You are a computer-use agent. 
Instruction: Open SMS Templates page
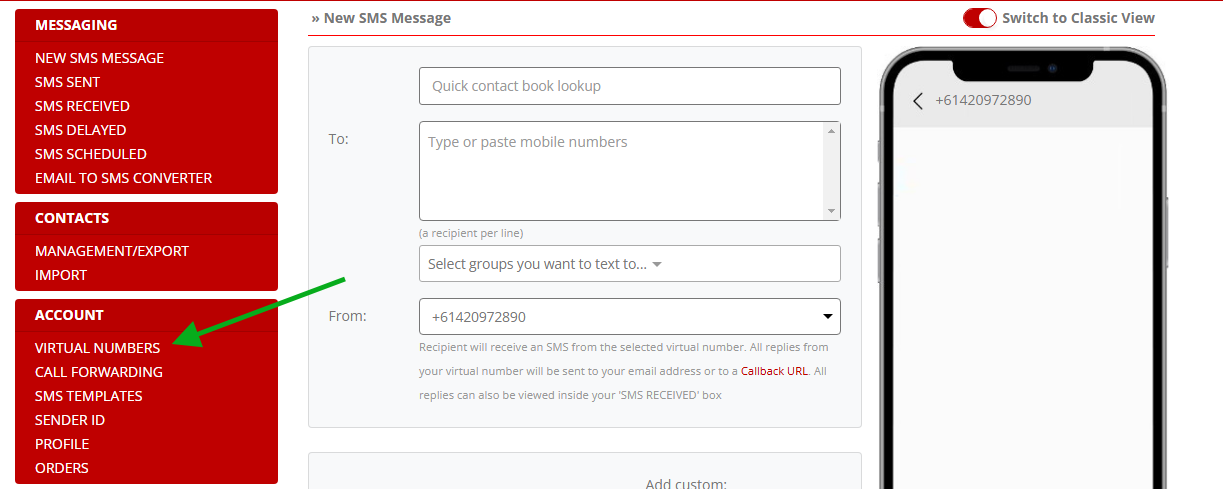tap(89, 396)
